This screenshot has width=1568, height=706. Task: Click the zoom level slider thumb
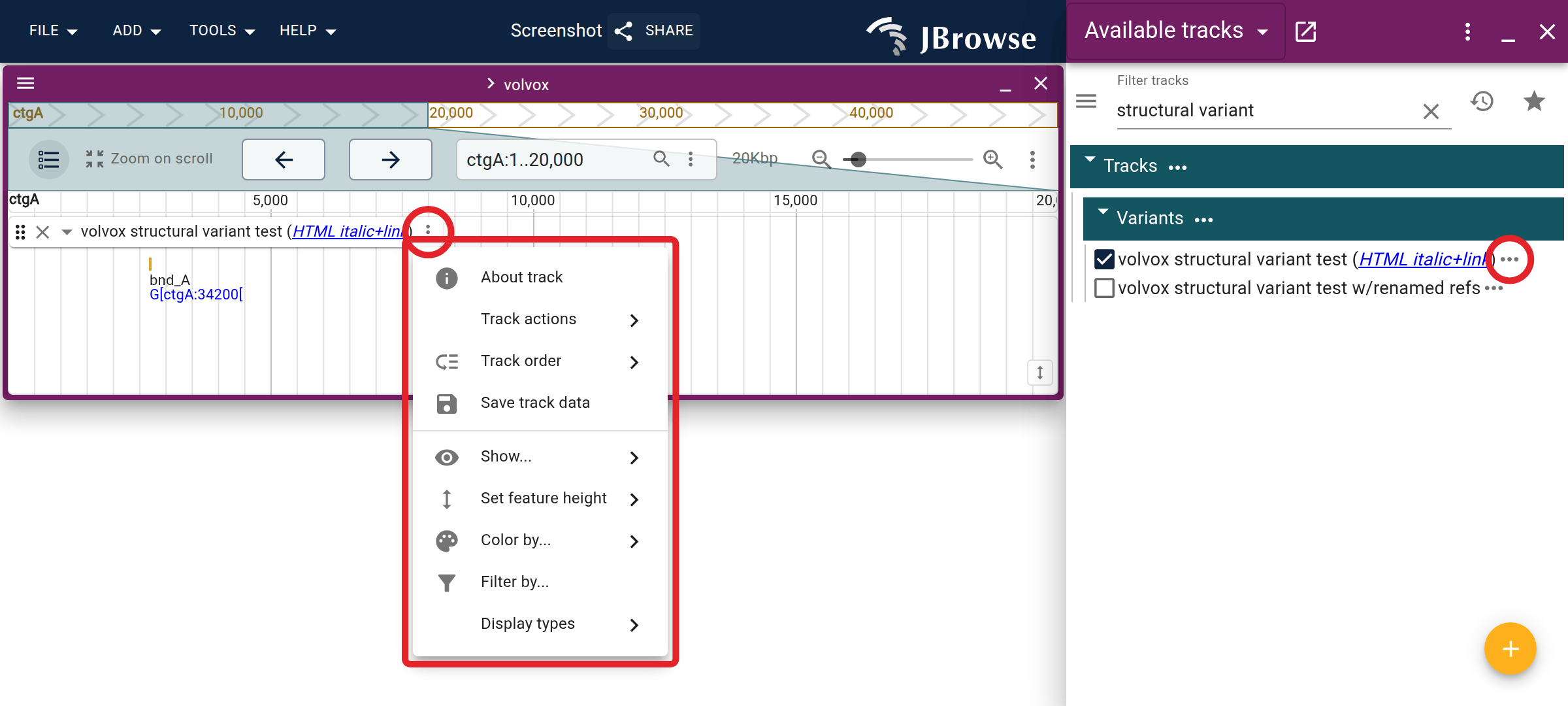(x=858, y=159)
